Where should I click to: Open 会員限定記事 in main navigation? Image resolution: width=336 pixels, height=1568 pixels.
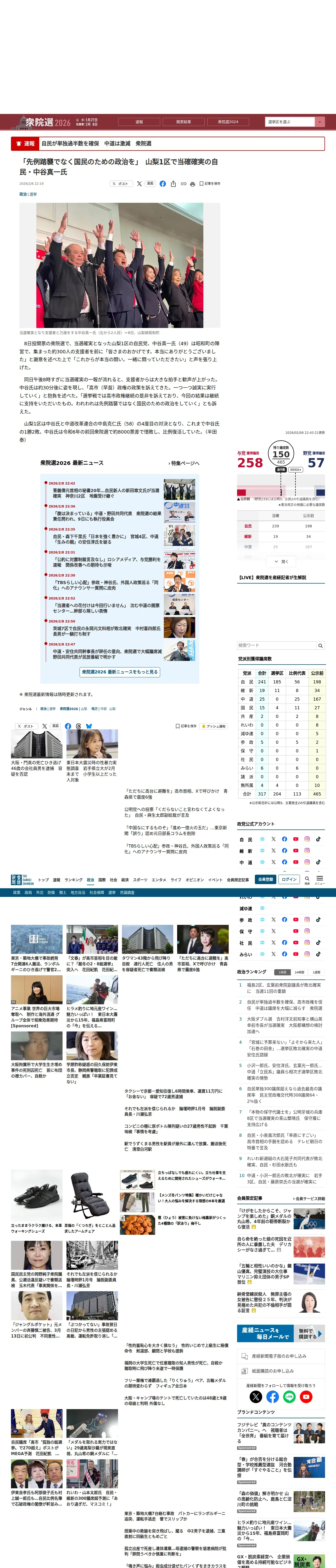tap(238, 880)
